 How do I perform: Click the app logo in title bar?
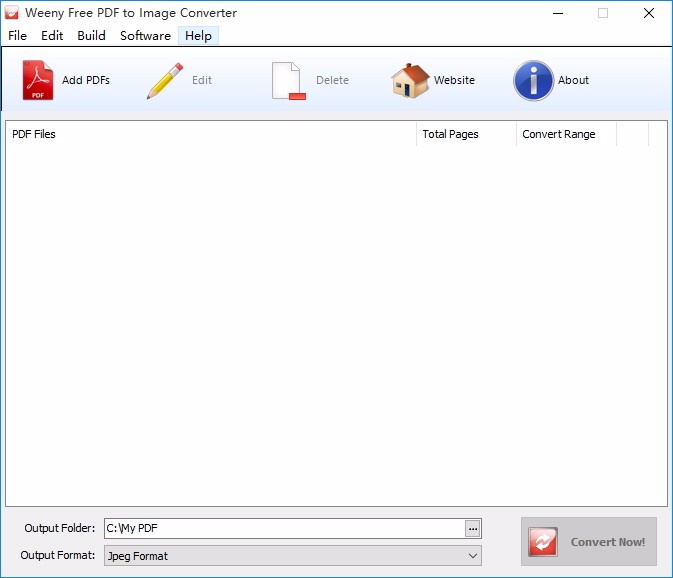pyautogui.click(x=12, y=13)
